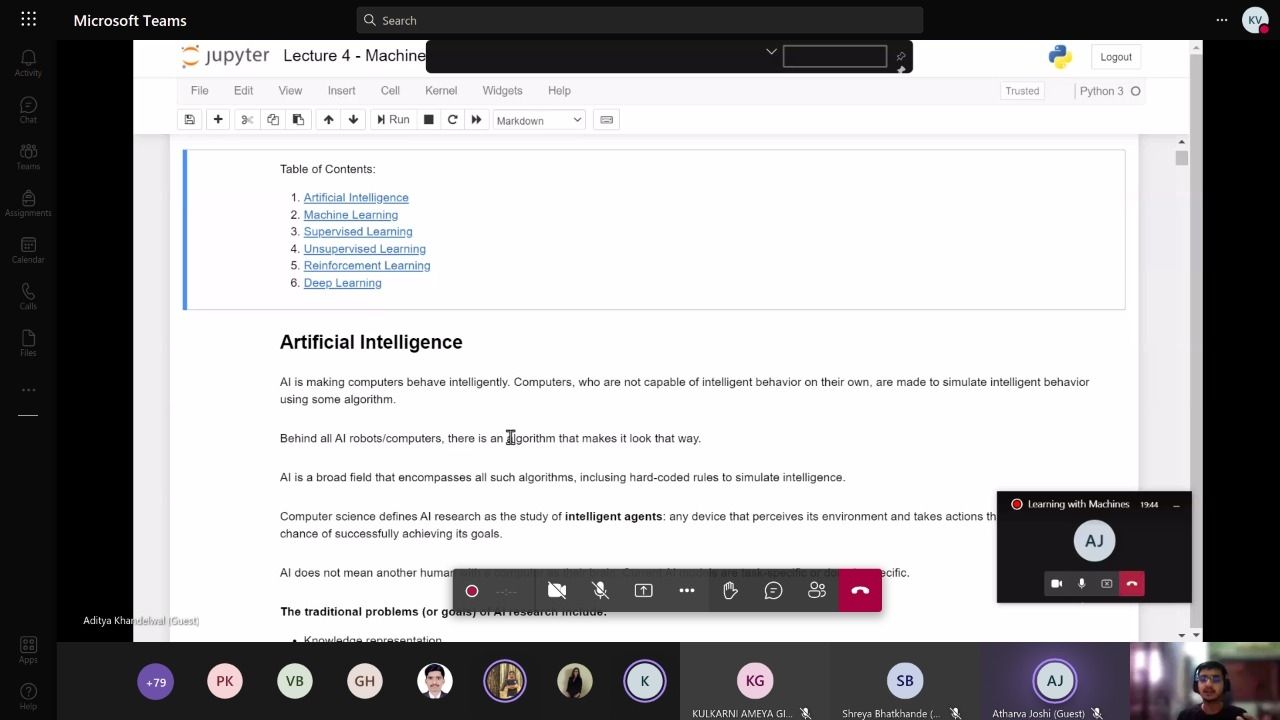Viewport: 1280px width, 720px height.
Task: Interrupt the kernel with the stop button
Action: pyautogui.click(x=428, y=120)
